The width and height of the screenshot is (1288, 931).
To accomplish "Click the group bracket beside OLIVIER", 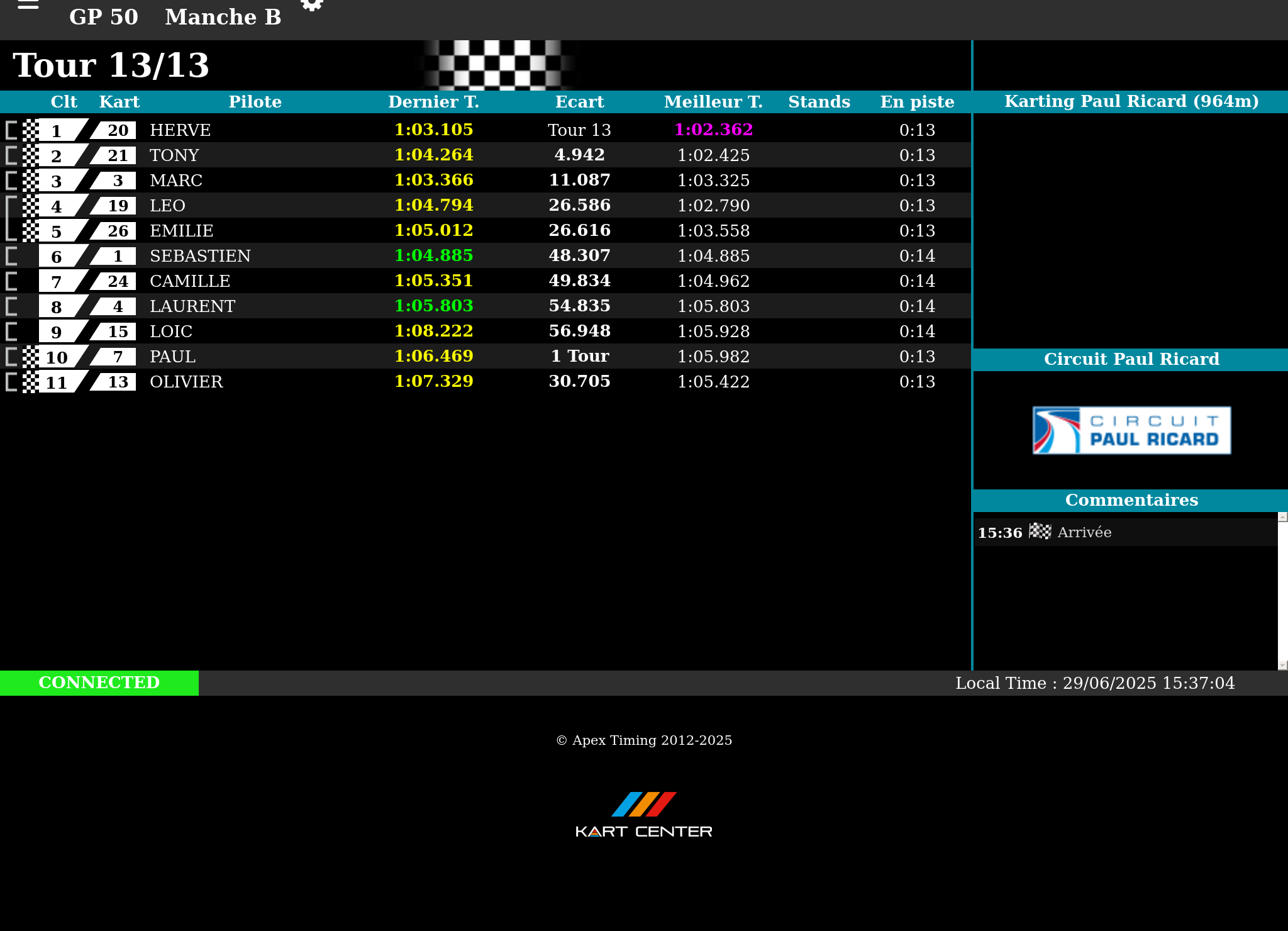I will [11, 382].
